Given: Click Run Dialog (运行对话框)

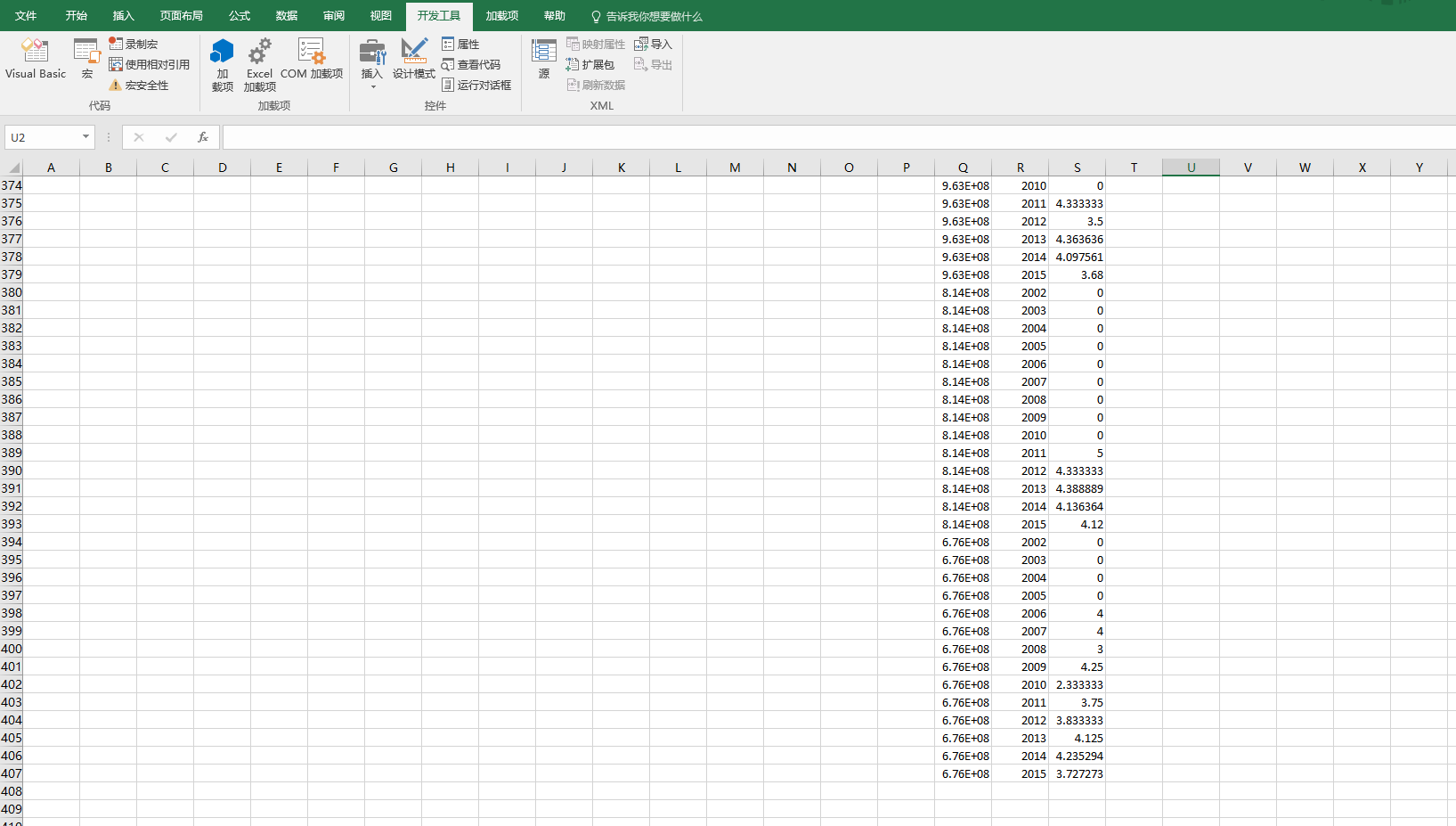Looking at the screenshot, I should click(x=476, y=85).
